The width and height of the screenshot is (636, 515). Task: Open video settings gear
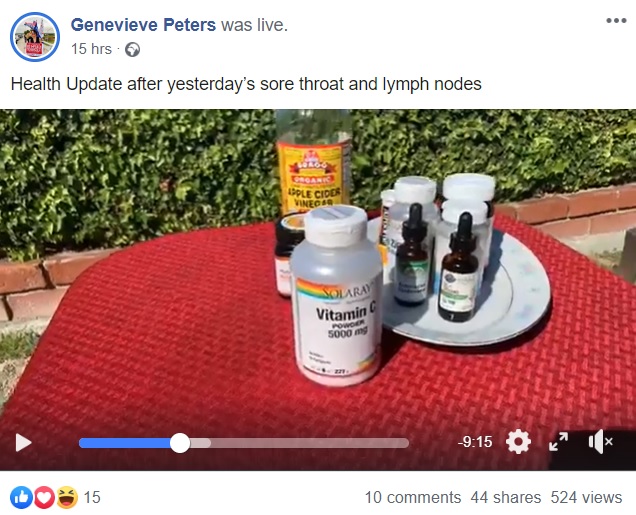(518, 442)
